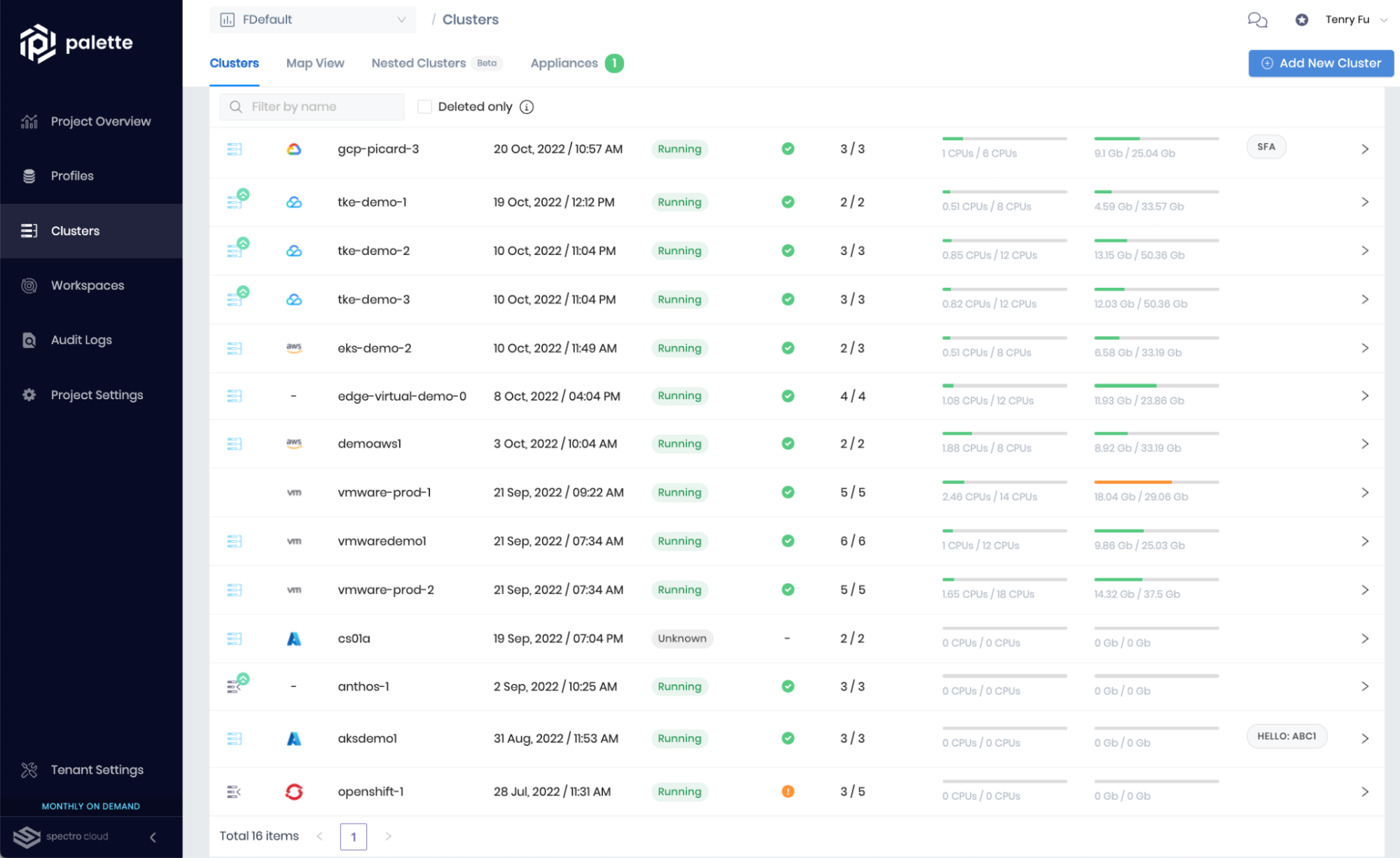The width and height of the screenshot is (1400, 858).
Task: Enable the Deleted only checkbox
Action: [424, 106]
